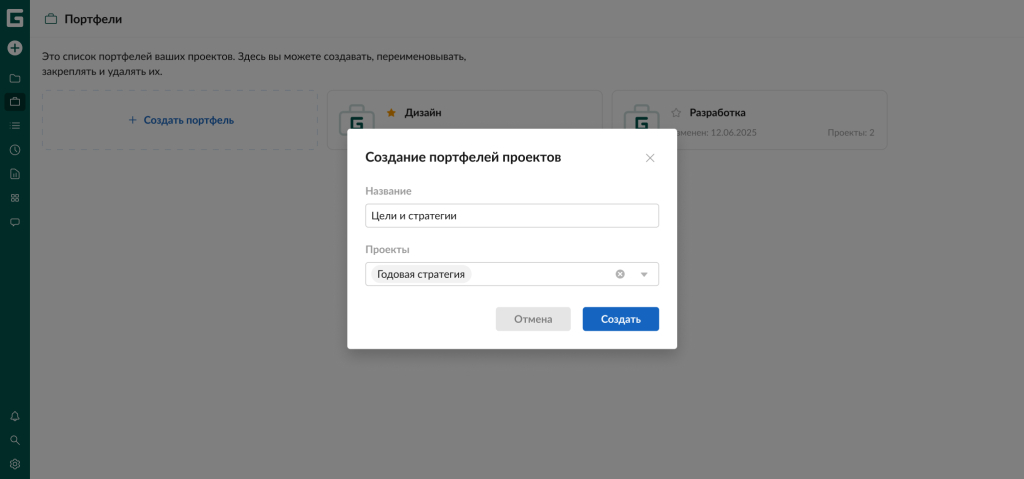Image resolution: width=1024 pixels, height=479 pixels.
Task: Click the Портфели page title
Action: [93, 20]
